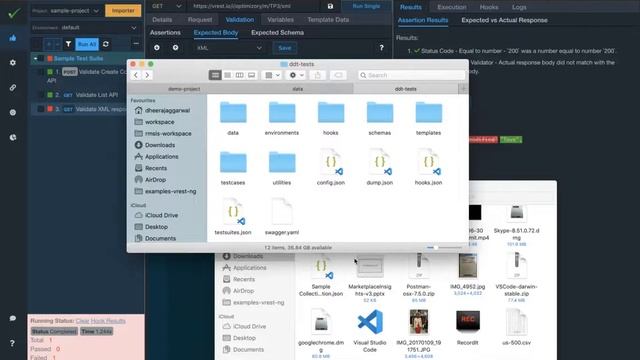
Task: Open the chat bubble icon in left sidebar
Action: 13,318
